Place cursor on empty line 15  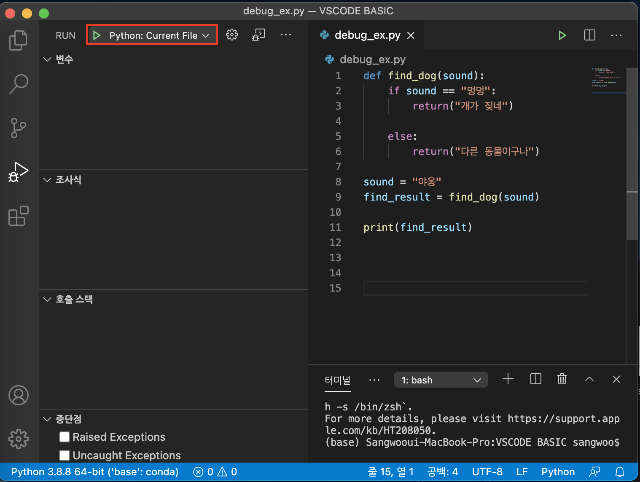[x=476, y=288]
